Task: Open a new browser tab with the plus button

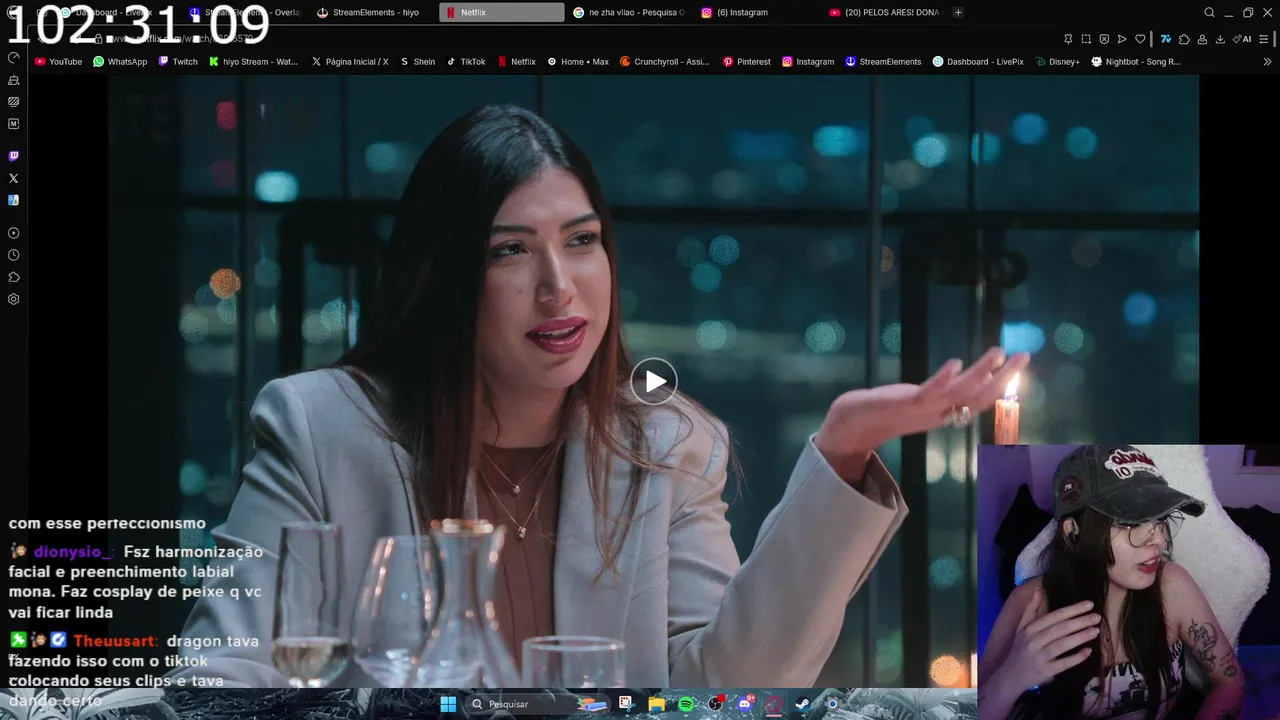Action: point(958,12)
